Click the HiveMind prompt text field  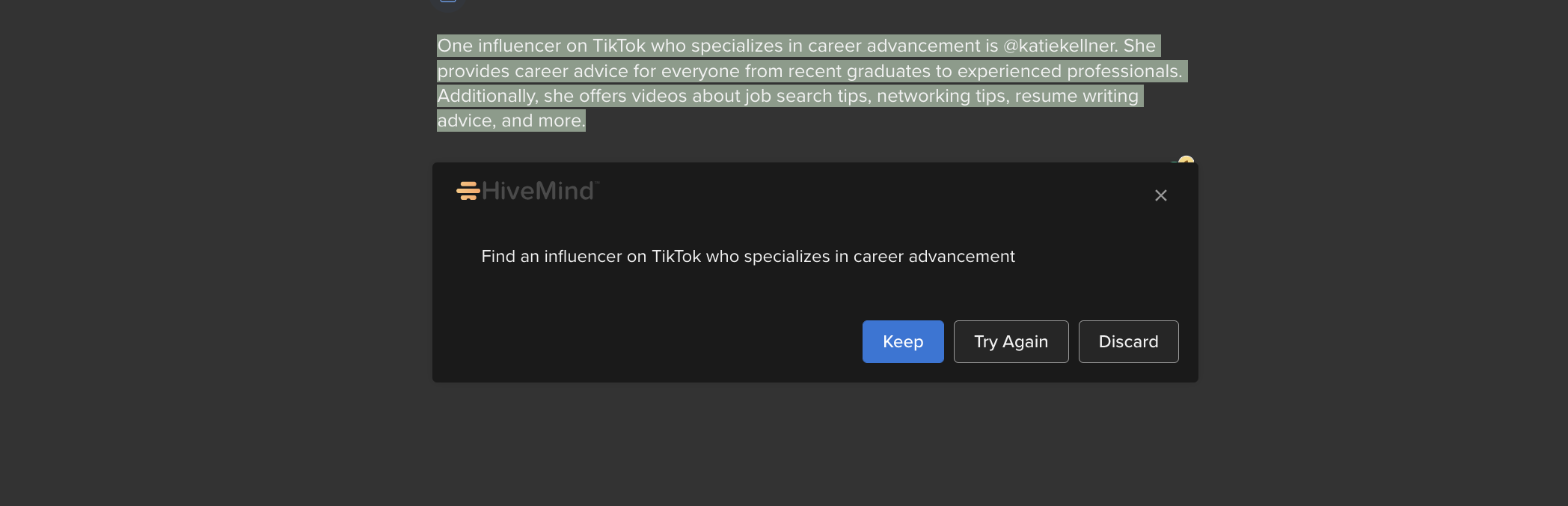[x=748, y=257]
